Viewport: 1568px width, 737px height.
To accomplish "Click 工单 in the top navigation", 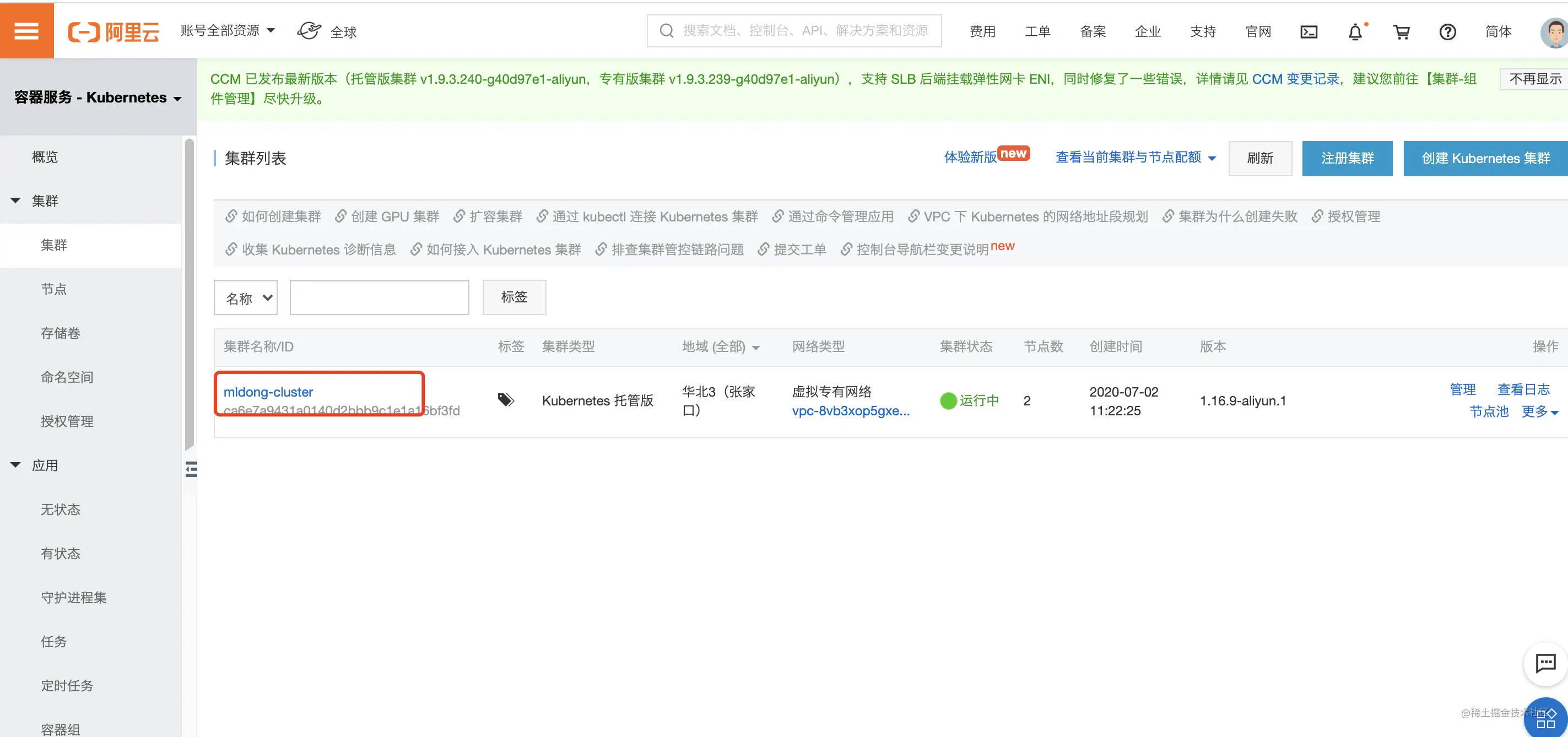I will 1037,31.
